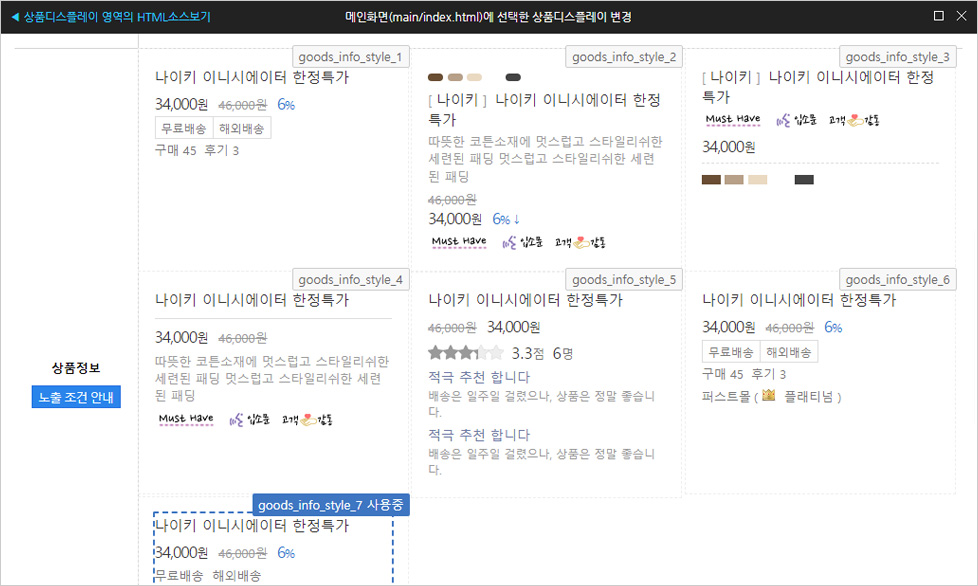The image size is (978, 586).
Task: Click the 34,000원 price in goods_info_style_1
Action: [x=182, y=104]
